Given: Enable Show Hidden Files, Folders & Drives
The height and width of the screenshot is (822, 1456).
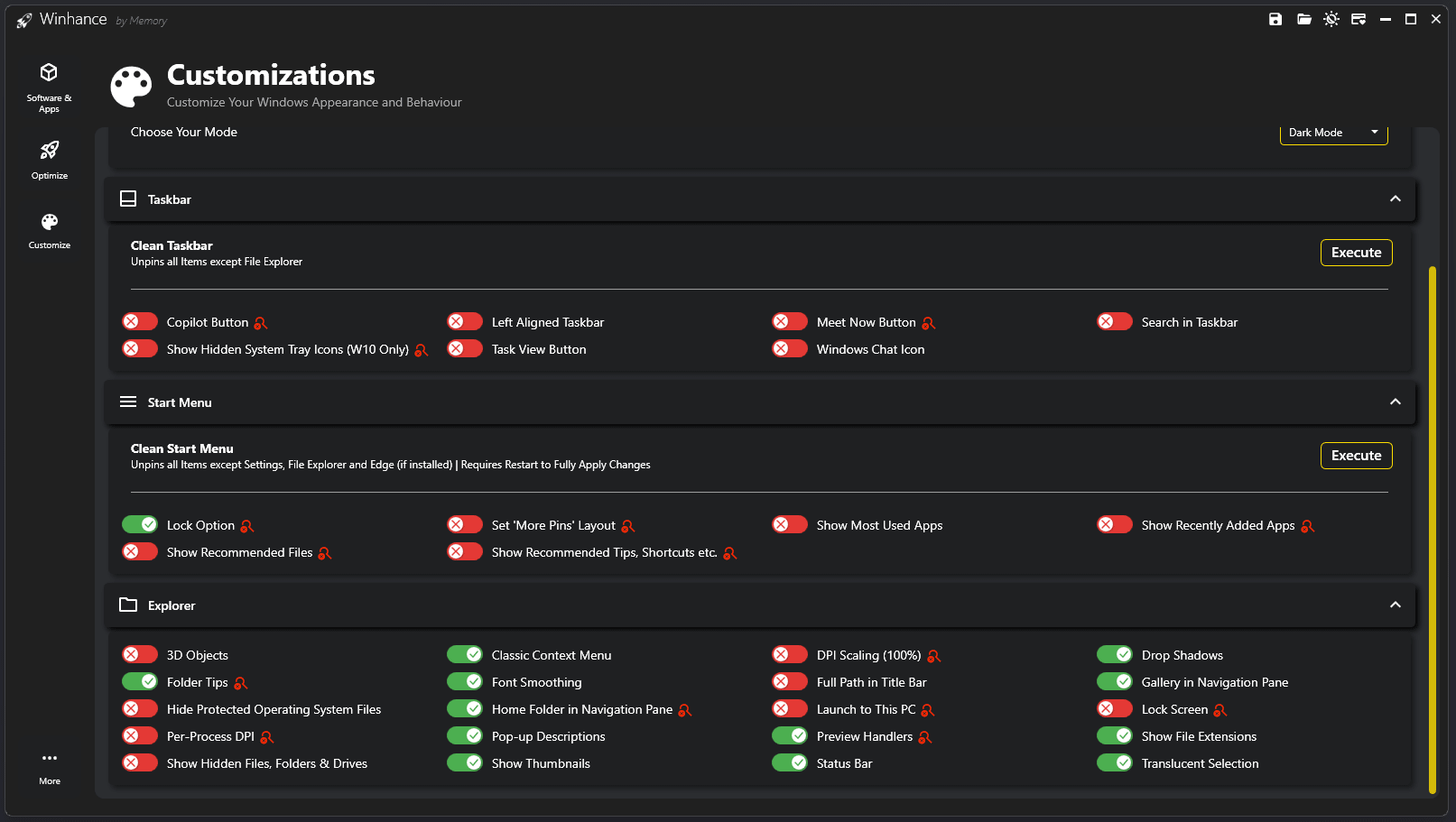Looking at the screenshot, I should pyautogui.click(x=140, y=763).
